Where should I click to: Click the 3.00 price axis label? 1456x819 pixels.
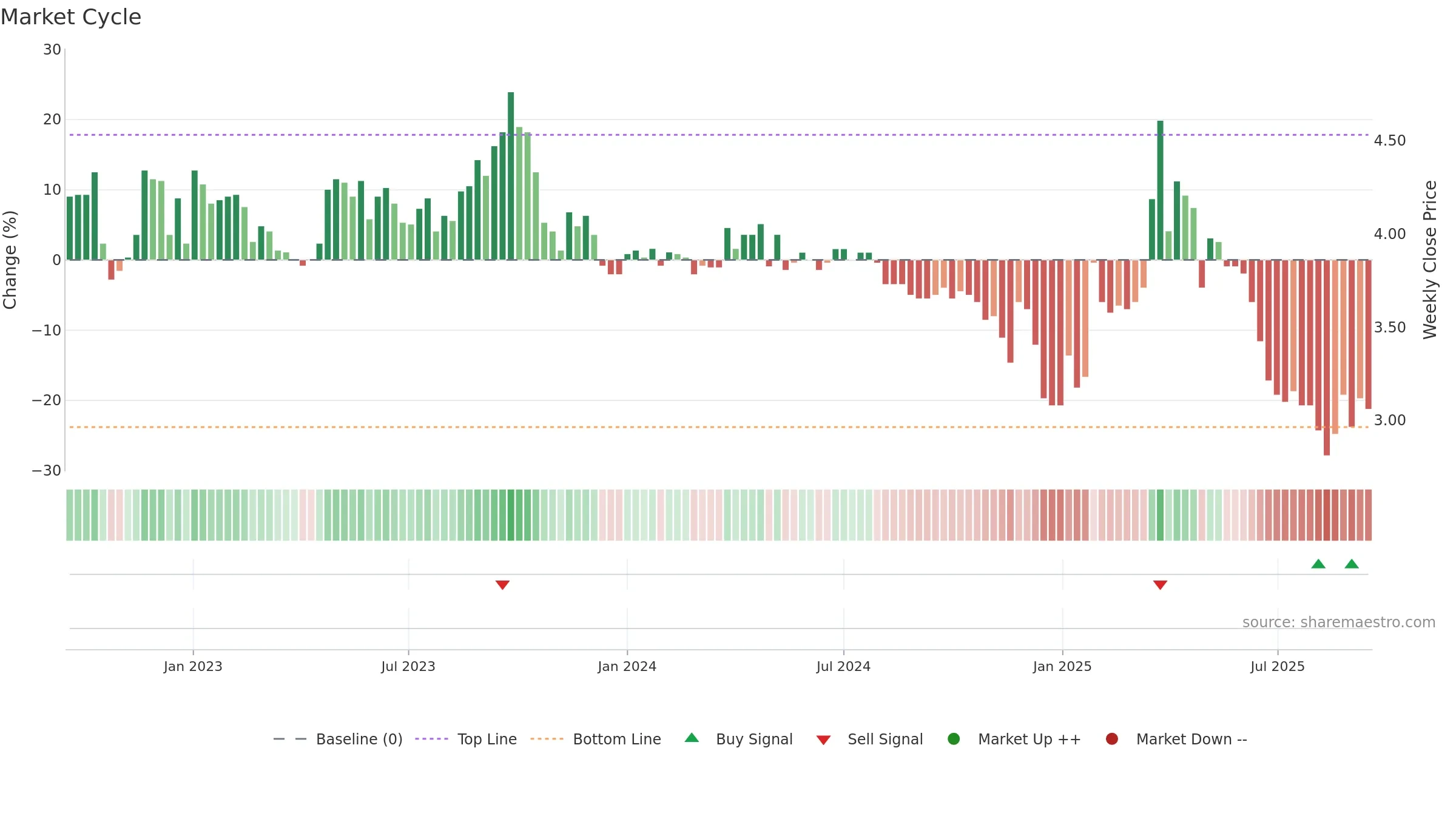coord(1390,420)
